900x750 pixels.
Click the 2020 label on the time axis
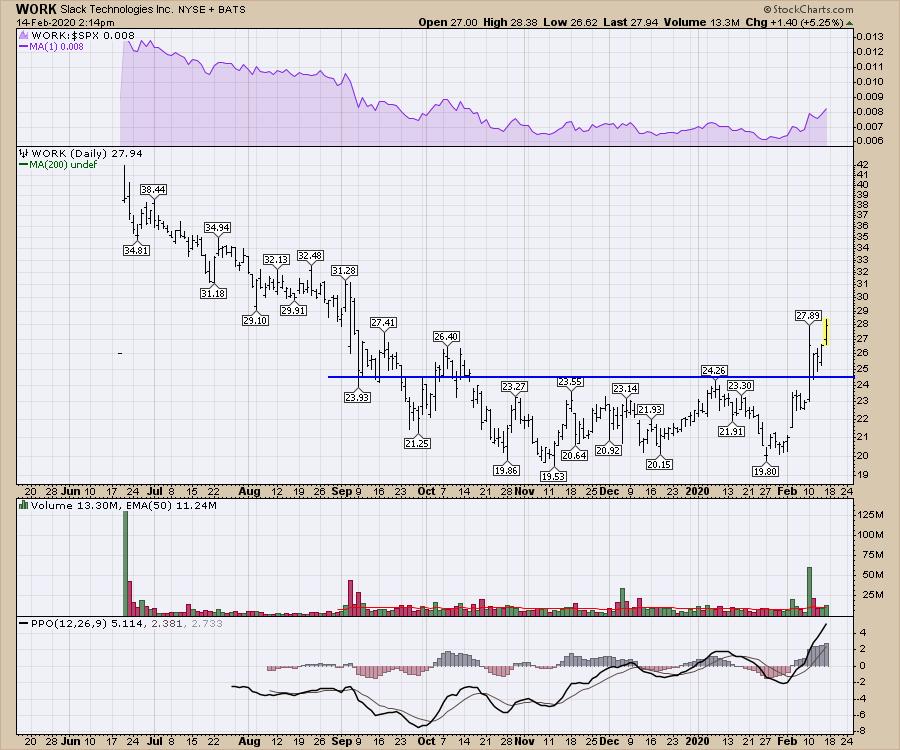click(698, 491)
